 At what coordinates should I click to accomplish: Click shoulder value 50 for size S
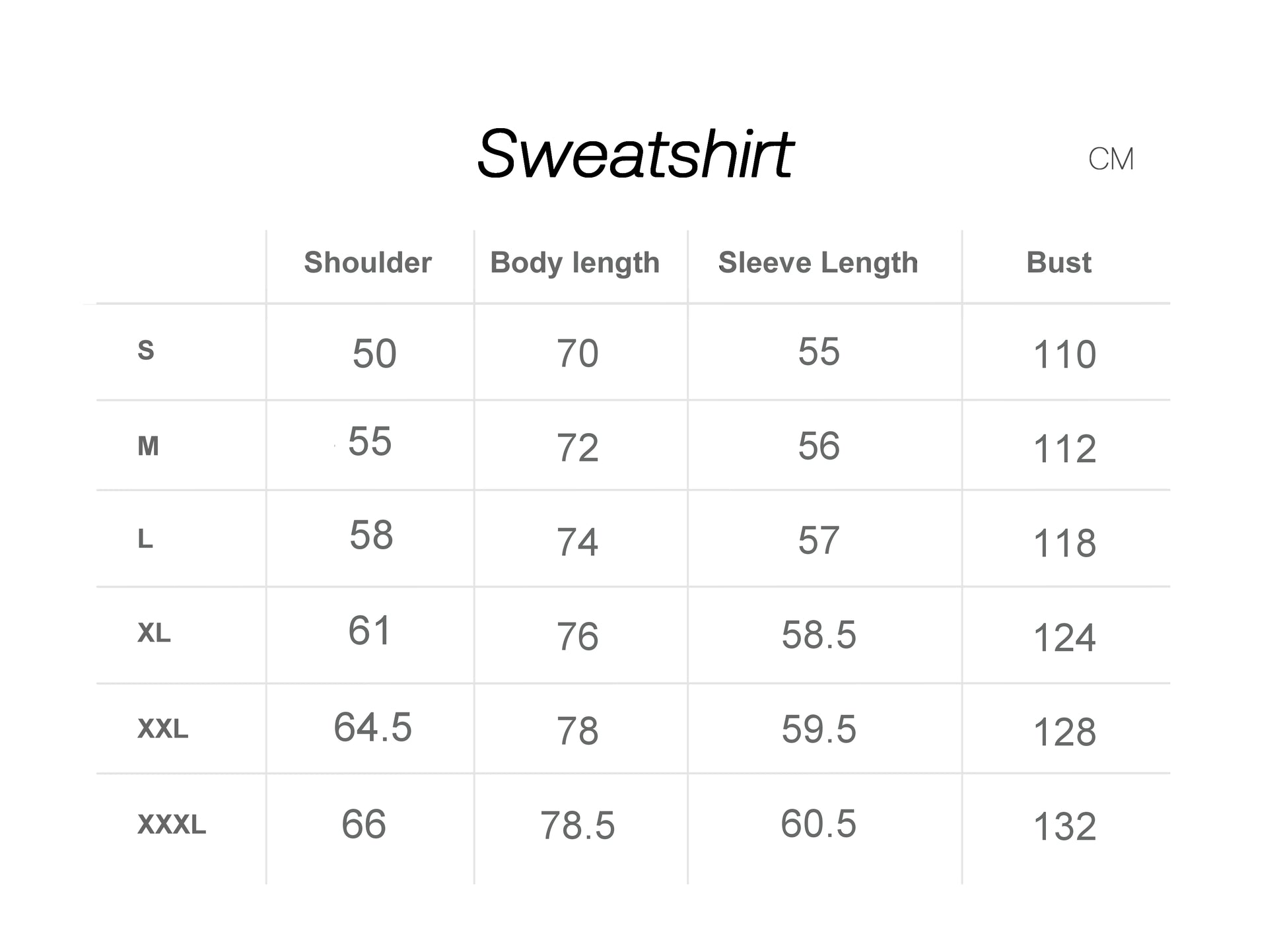click(x=374, y=354)
